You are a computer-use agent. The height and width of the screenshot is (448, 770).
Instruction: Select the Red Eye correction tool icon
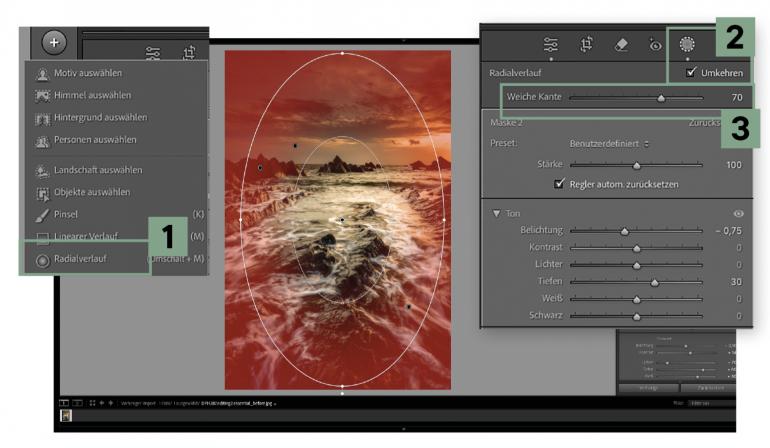(x=655, y=45)
